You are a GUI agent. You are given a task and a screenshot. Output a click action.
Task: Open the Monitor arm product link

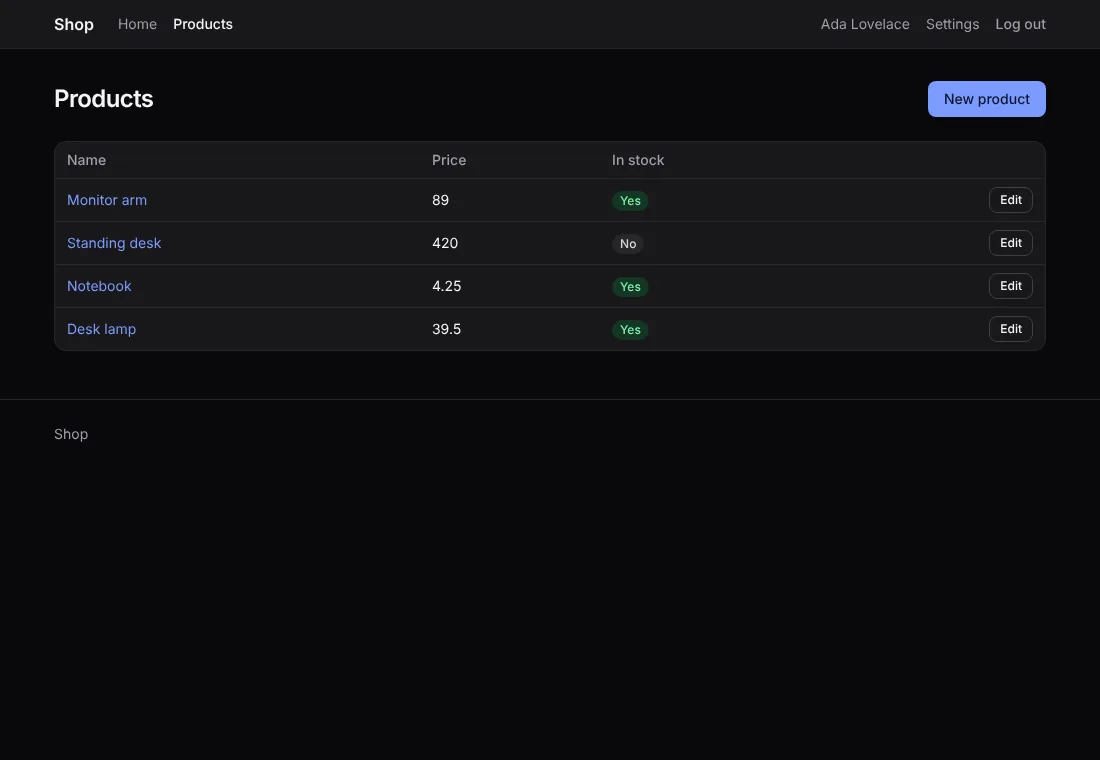tap(107, 200)
